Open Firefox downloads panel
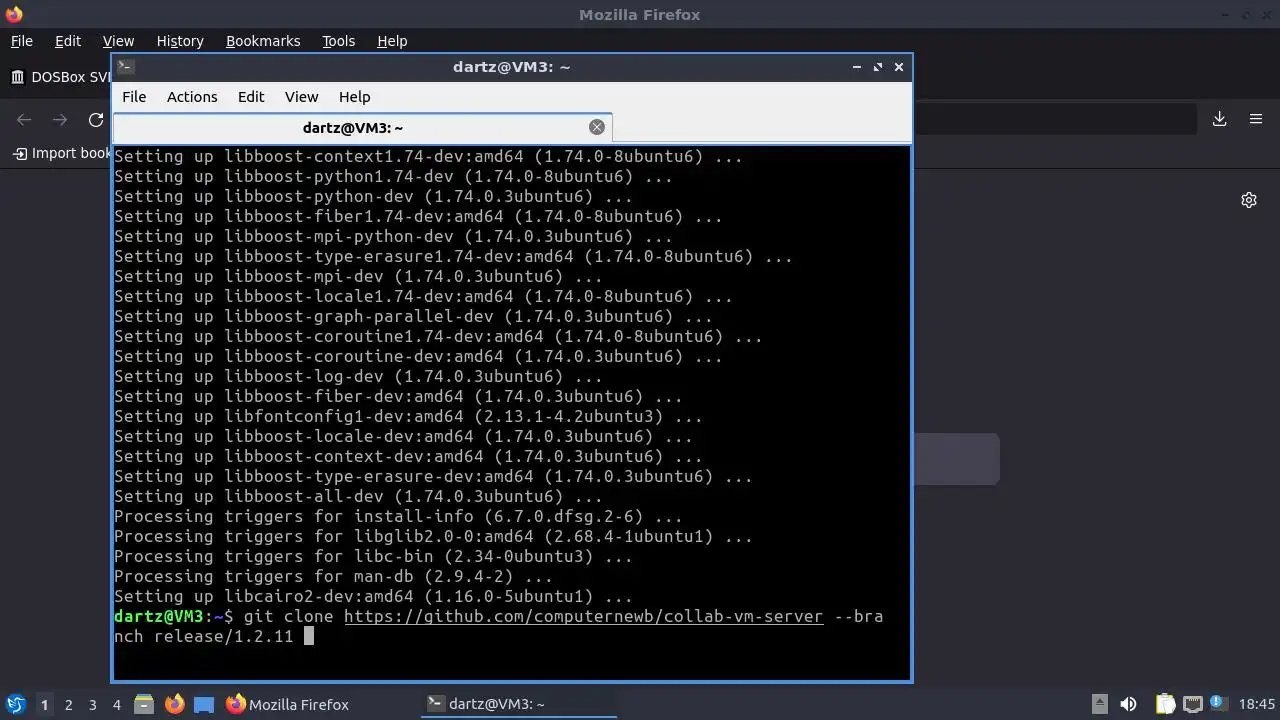1280x720 pixels. coord(1220,119)
